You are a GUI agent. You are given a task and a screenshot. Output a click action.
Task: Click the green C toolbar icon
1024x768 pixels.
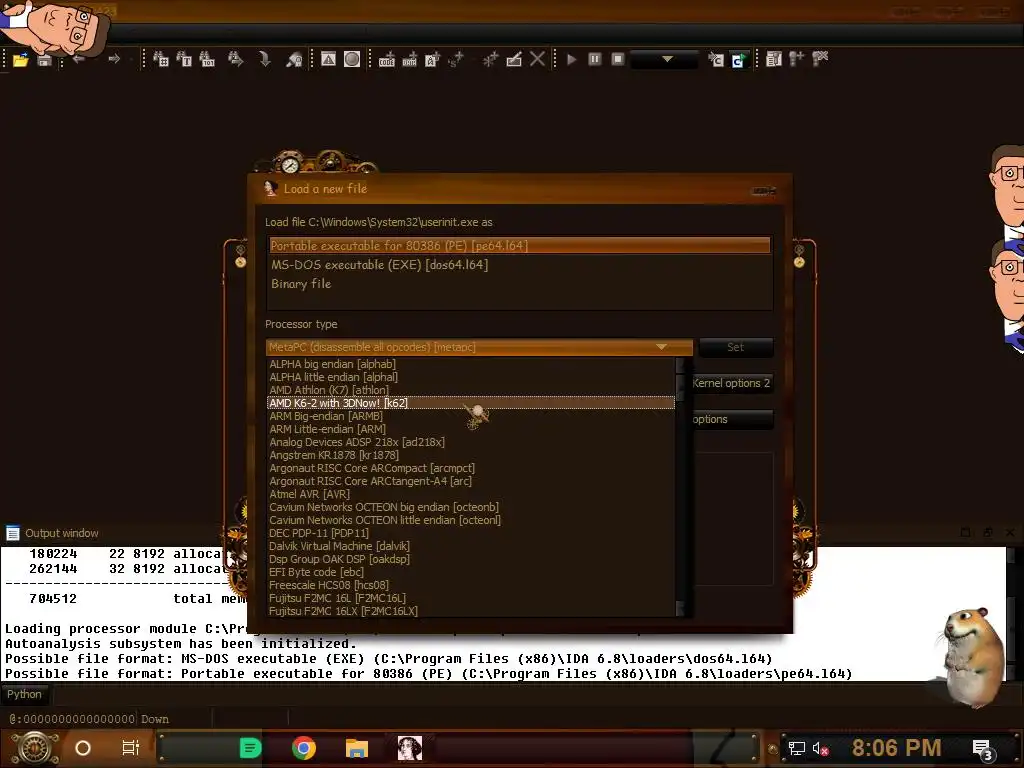pos(739,60)
